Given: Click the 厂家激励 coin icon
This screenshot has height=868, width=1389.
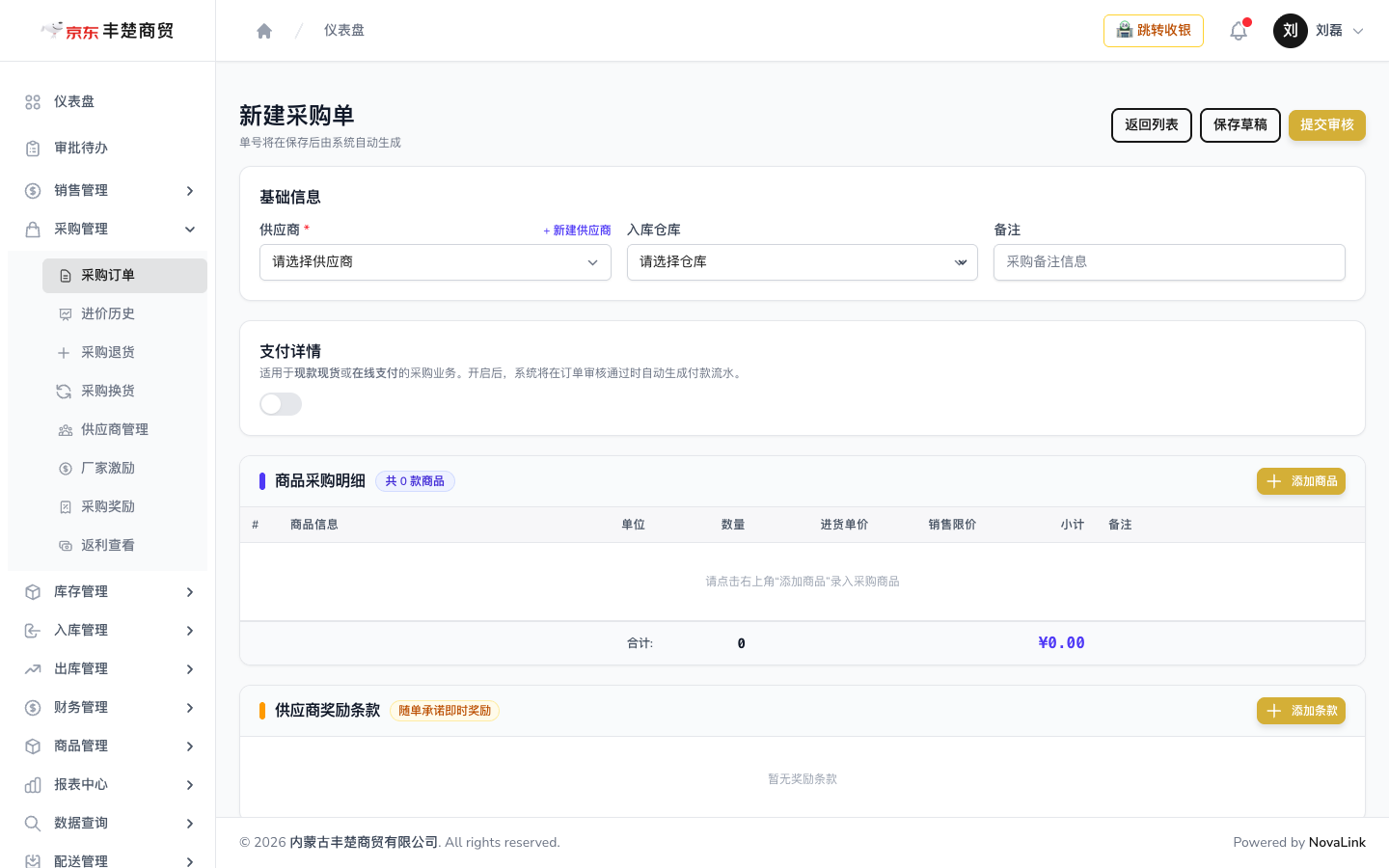Looking at the screenshot, I should [66, 469].
